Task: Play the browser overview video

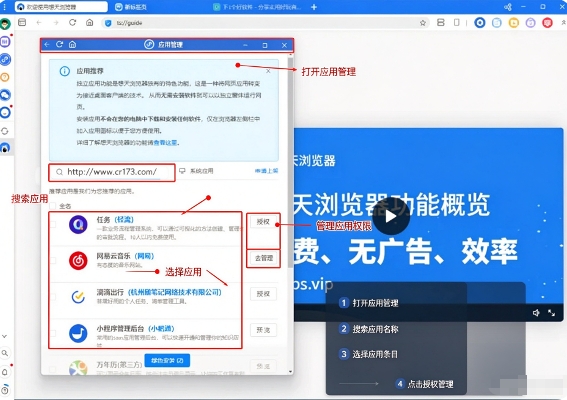Action: [391, 216]
